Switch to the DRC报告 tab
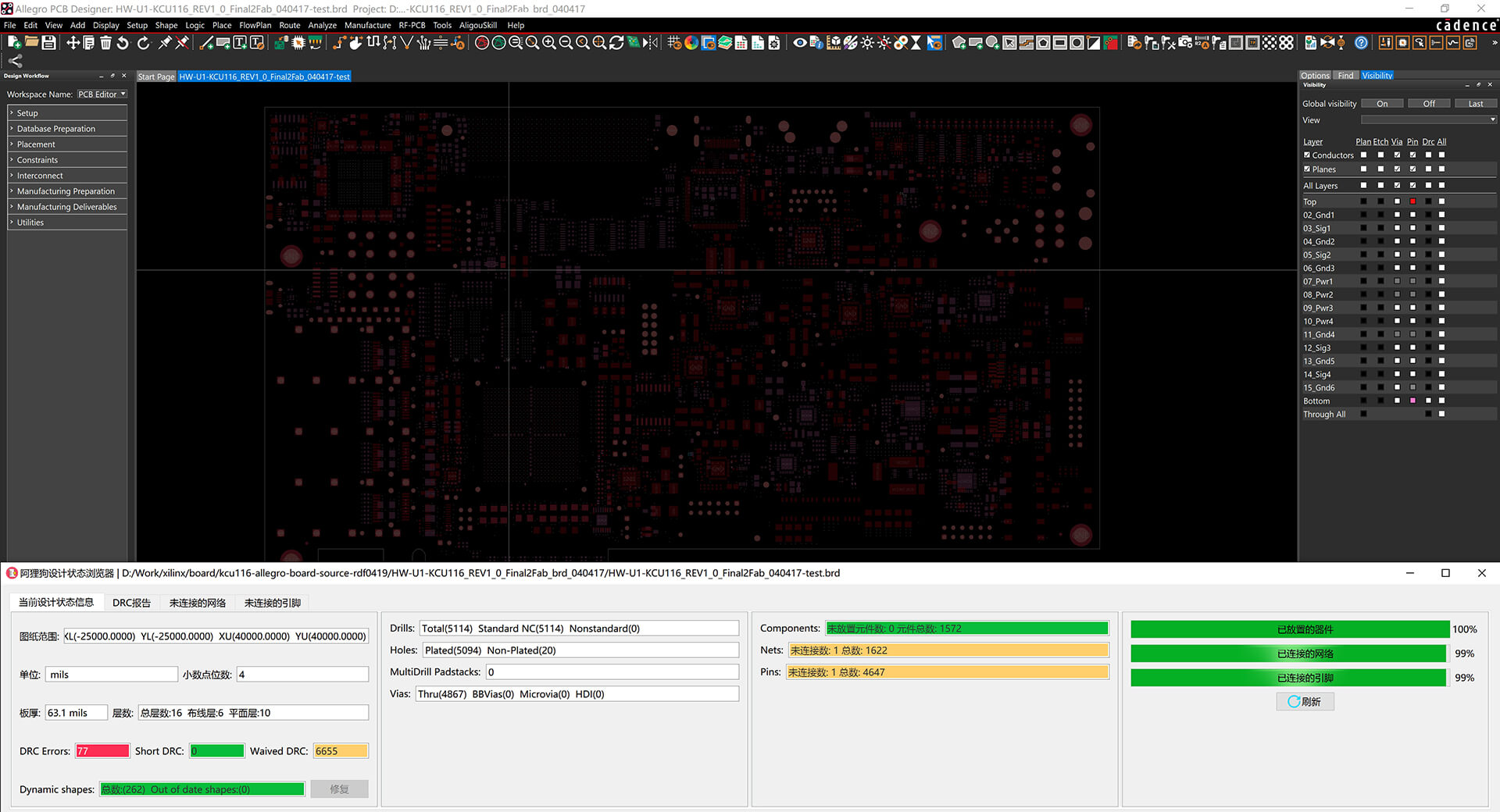This screenshot has height=812, width=1500. (x=131, y=603)
